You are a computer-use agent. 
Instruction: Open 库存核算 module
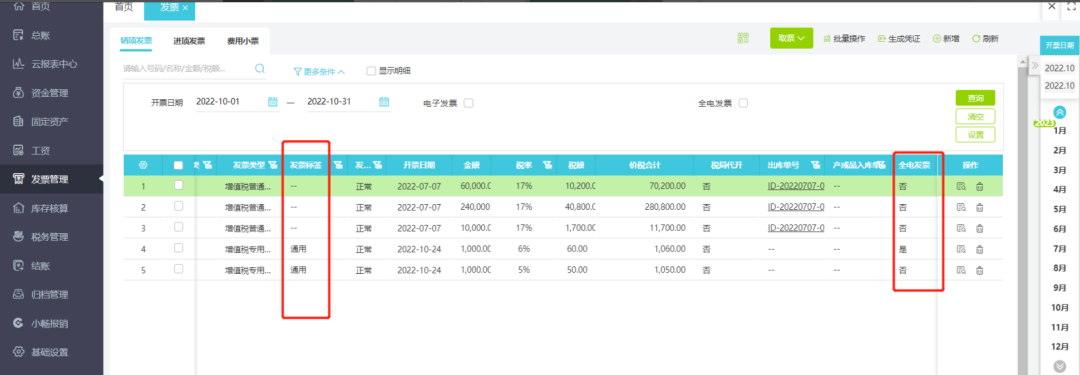(x=49, y=208)
